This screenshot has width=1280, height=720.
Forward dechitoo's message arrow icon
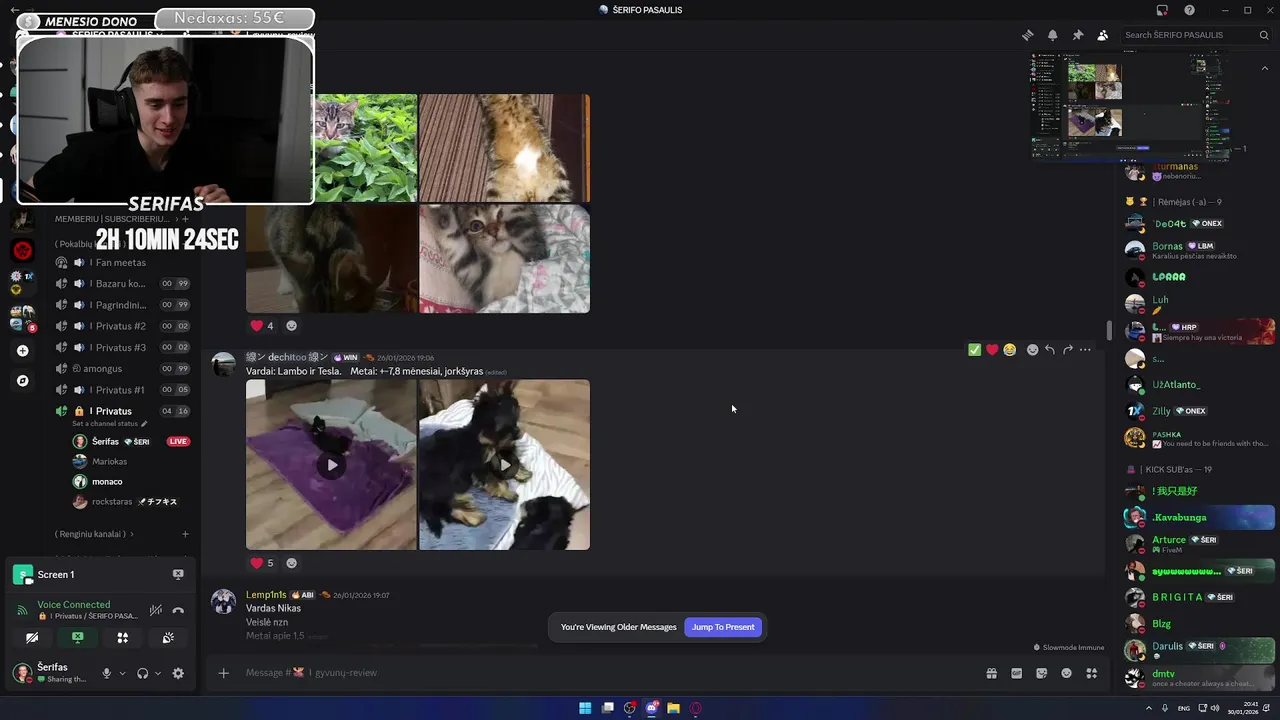(x=1068, y=349)
